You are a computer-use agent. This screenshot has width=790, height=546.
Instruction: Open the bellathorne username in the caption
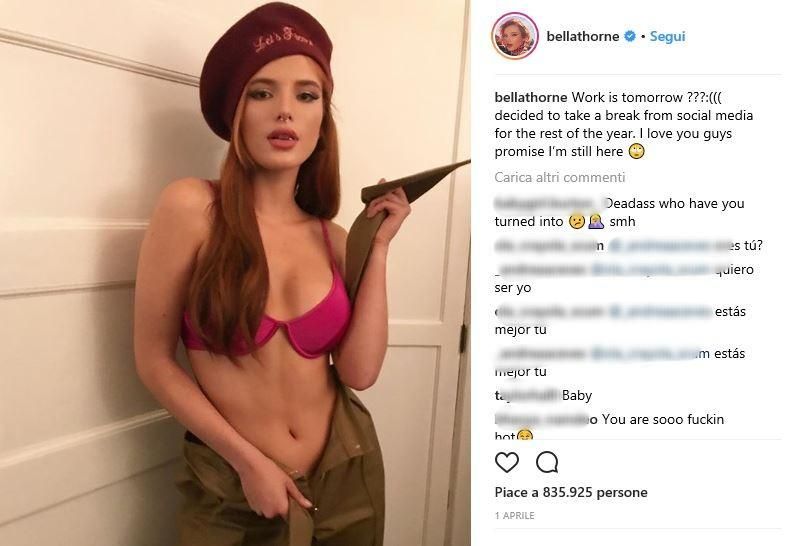(531, 97)
